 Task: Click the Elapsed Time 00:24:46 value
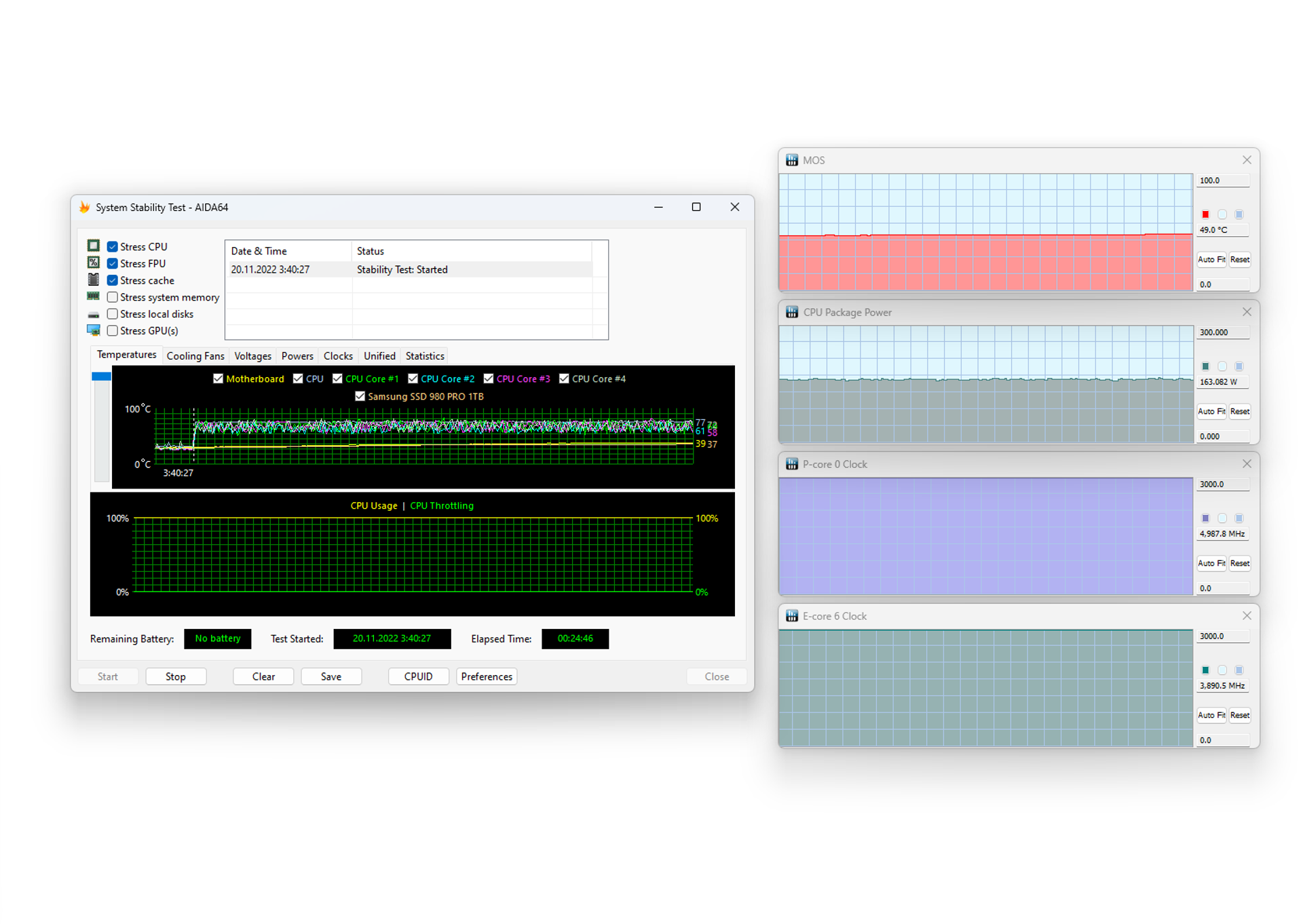point(575,638)
